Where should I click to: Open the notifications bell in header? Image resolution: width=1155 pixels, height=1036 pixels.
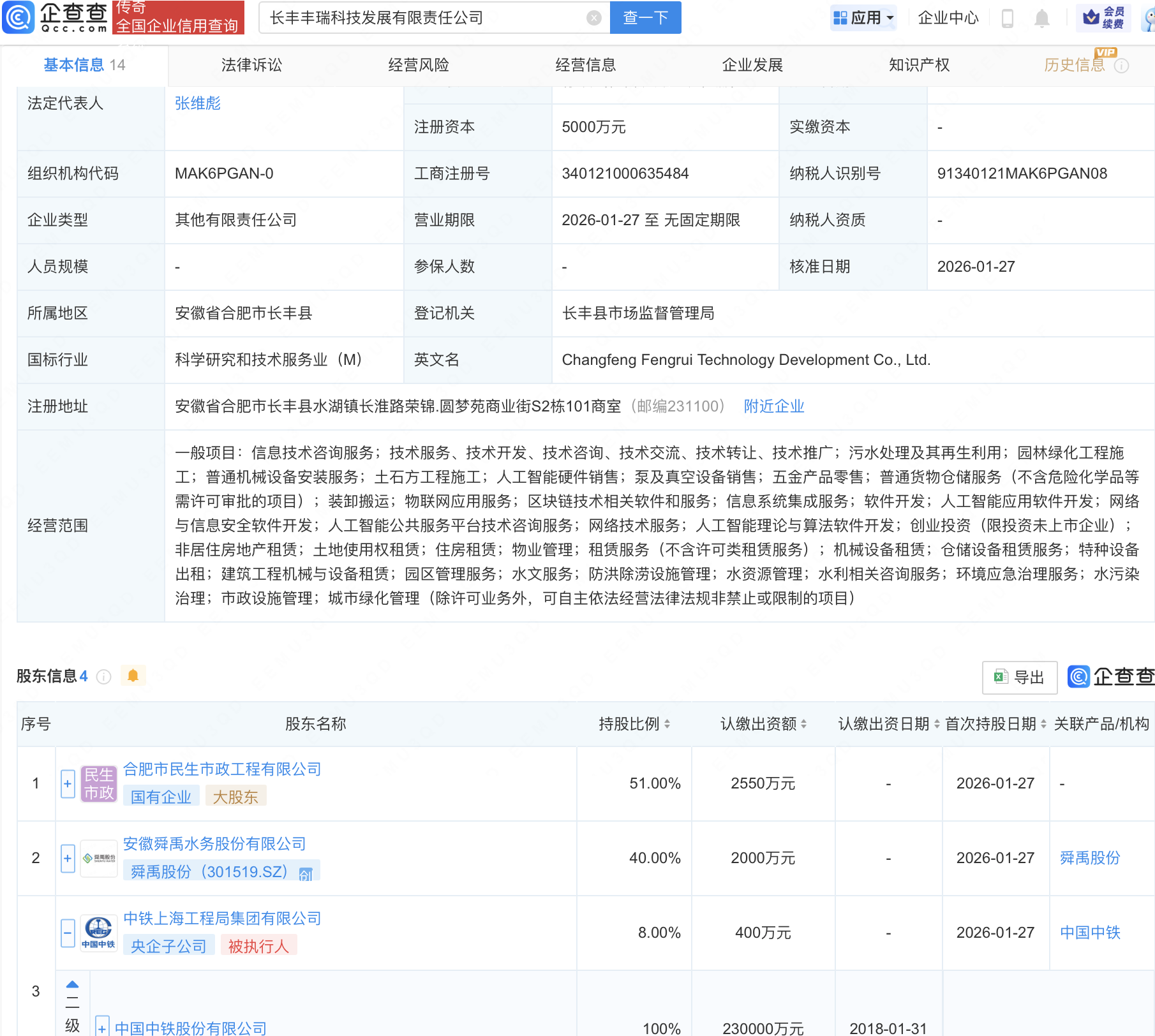1041,18
